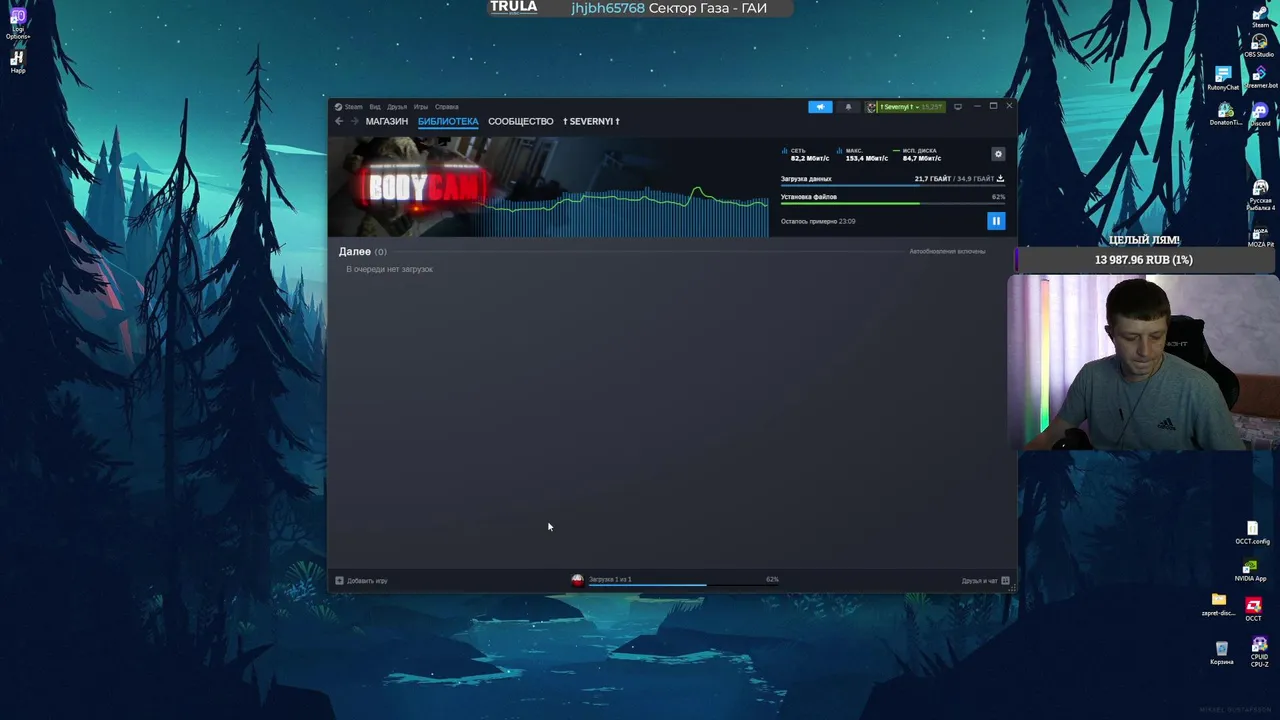Open MOZA Pit desktop shortcut
The height and width of the screenshot is (720, 1280).
[x=1260, y=236]
